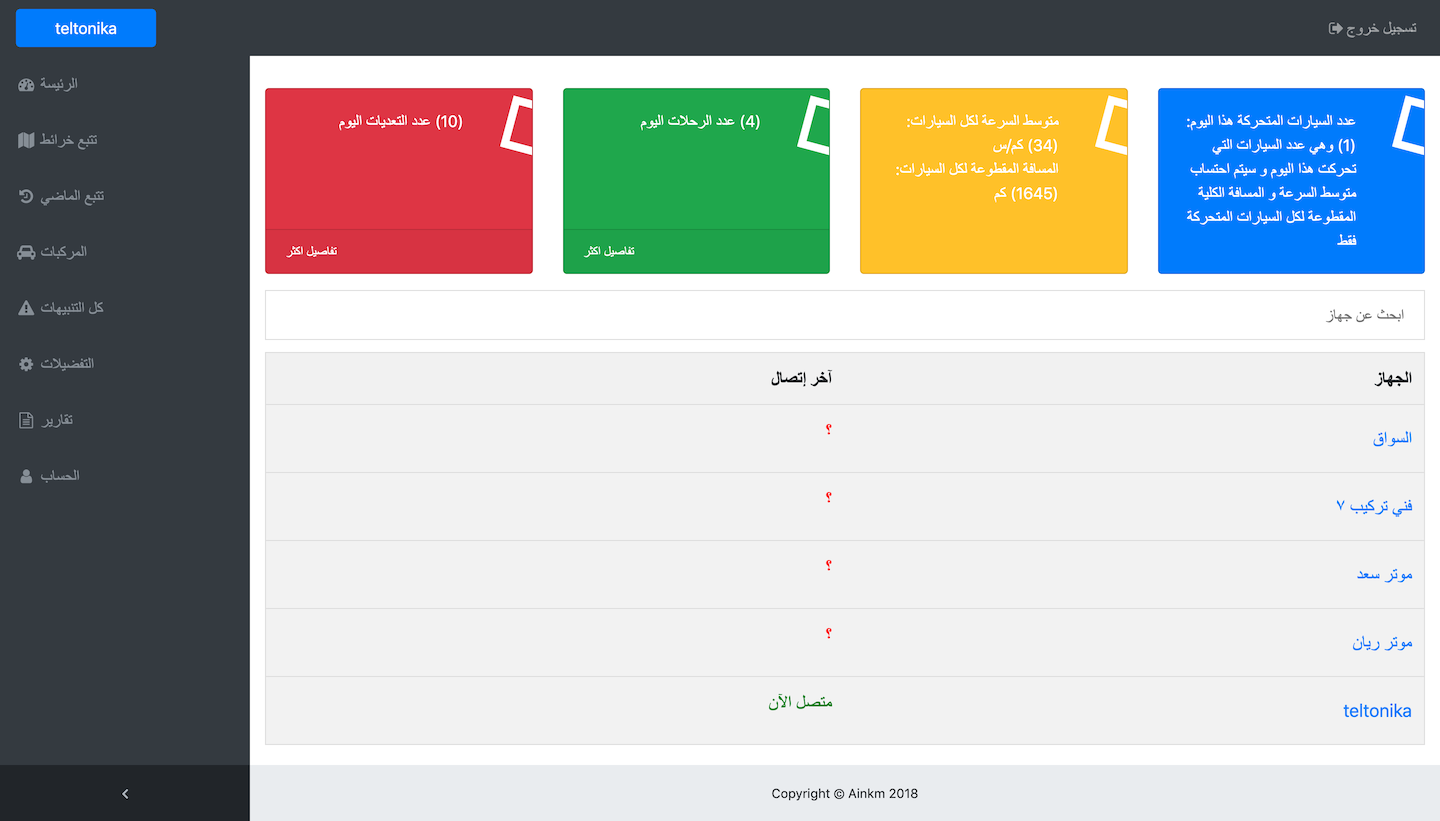Open the فني تركيب ٧ device link
The image size is (1440, 821).
click(x=1374, y=506)
